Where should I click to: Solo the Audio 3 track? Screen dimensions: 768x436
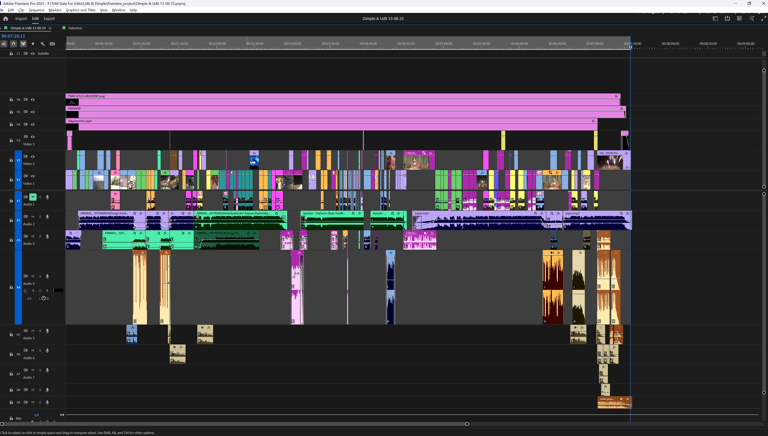(40, 236)
